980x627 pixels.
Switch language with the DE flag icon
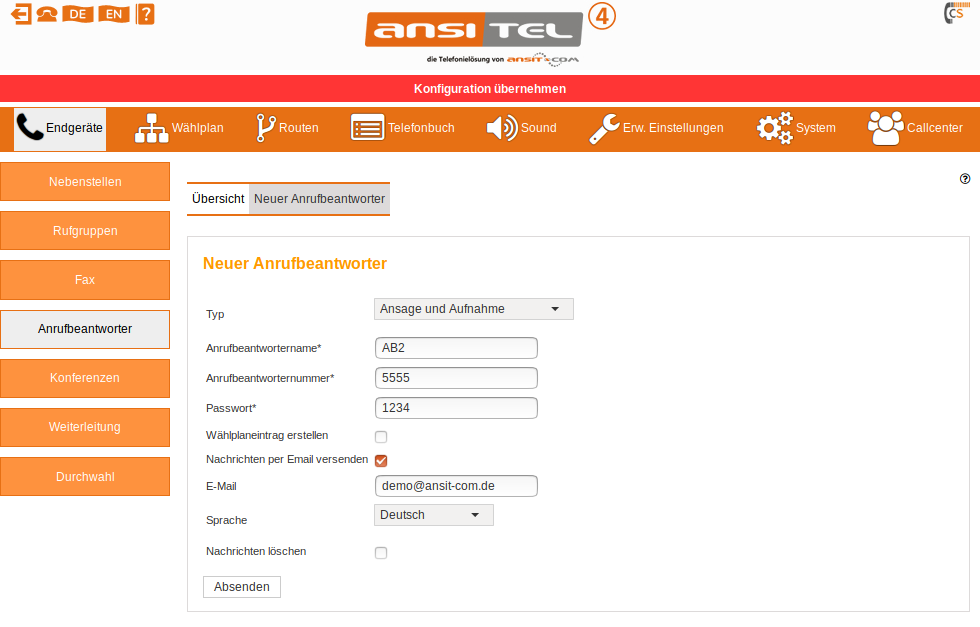point(77,14)
